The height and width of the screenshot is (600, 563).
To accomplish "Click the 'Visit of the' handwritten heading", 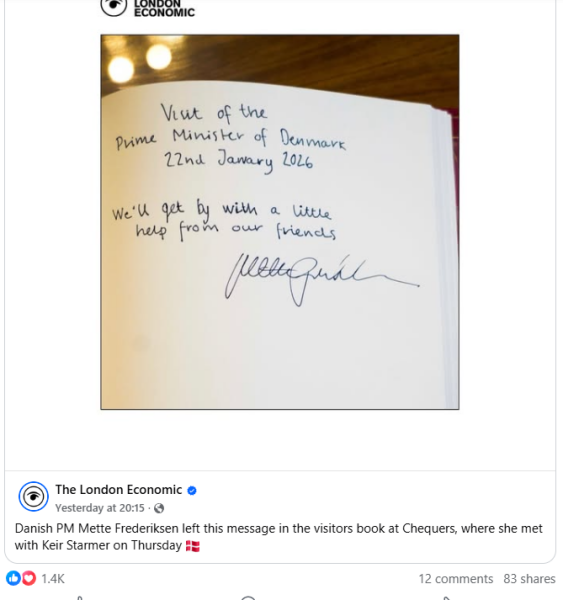I will 214,112.
